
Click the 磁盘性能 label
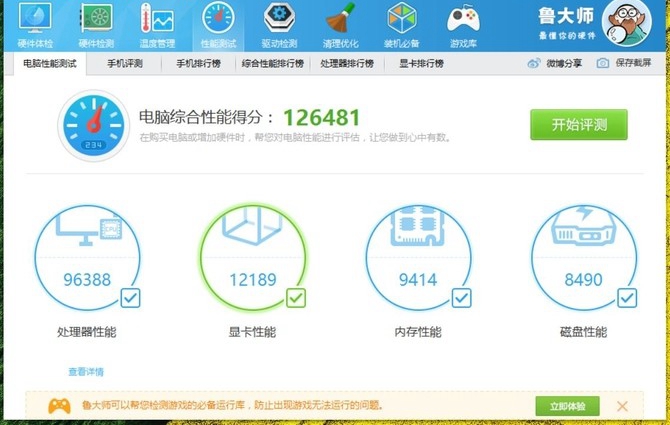point(583,332)
